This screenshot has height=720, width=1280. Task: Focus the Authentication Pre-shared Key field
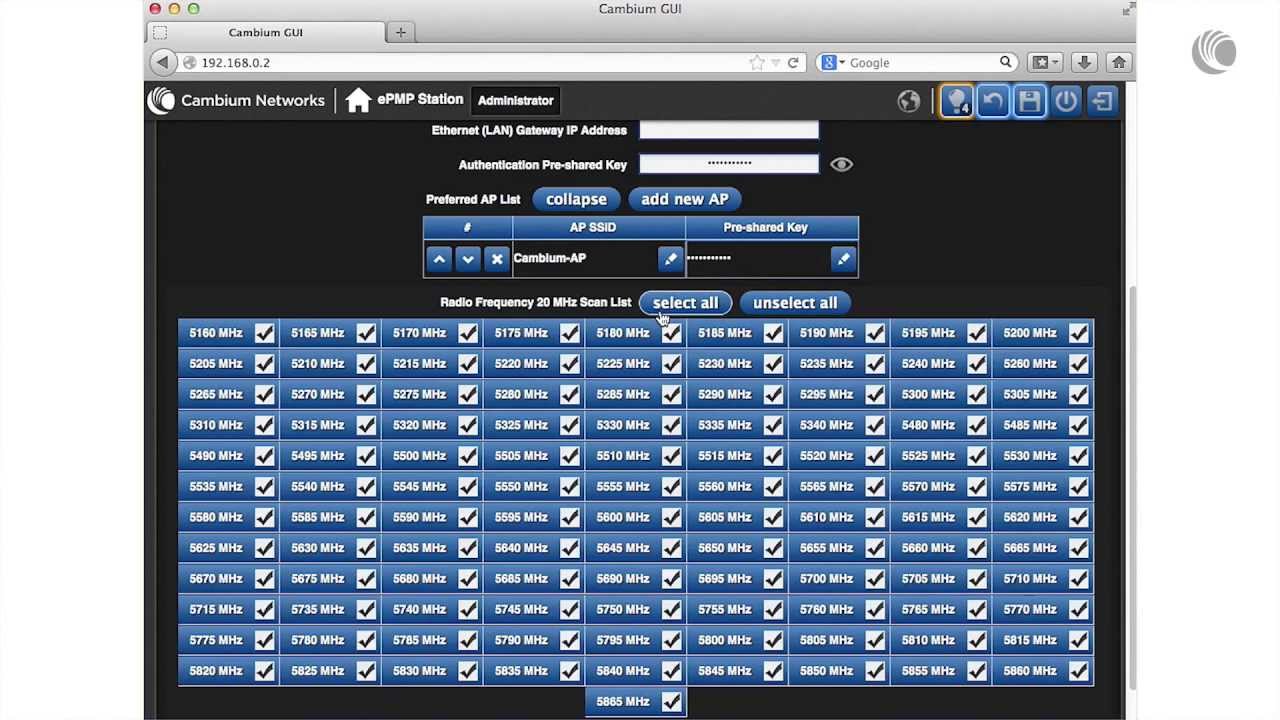point(729,164)
